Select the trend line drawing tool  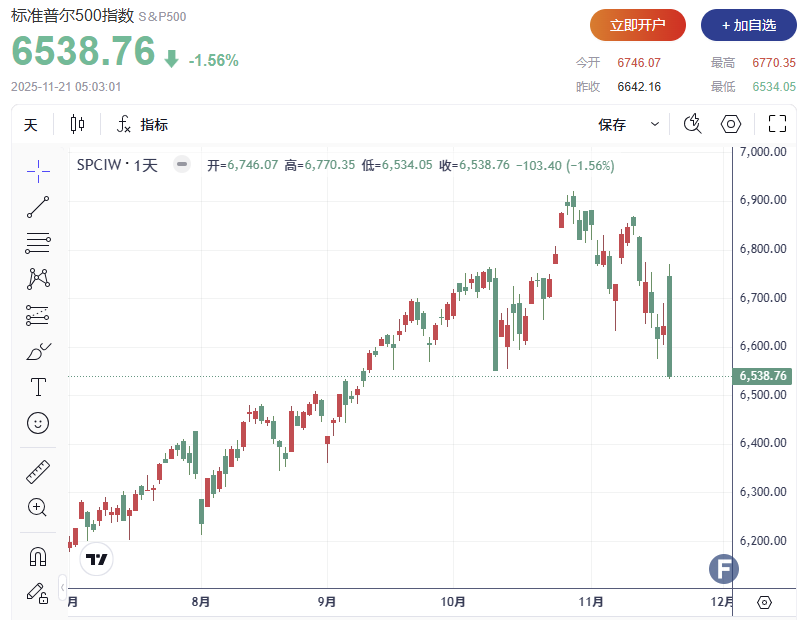[38, 207]
